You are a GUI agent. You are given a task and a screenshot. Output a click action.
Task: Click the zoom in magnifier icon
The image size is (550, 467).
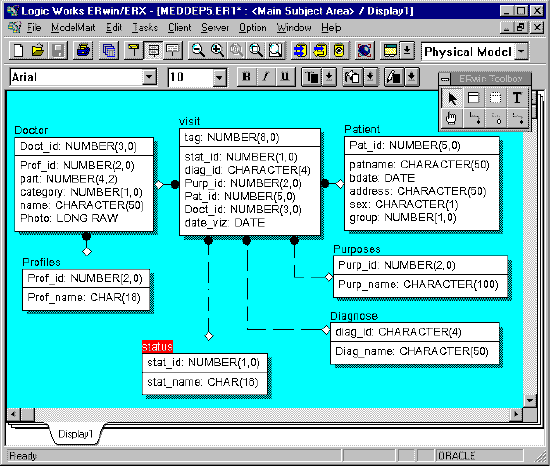[x=217, y=51]
